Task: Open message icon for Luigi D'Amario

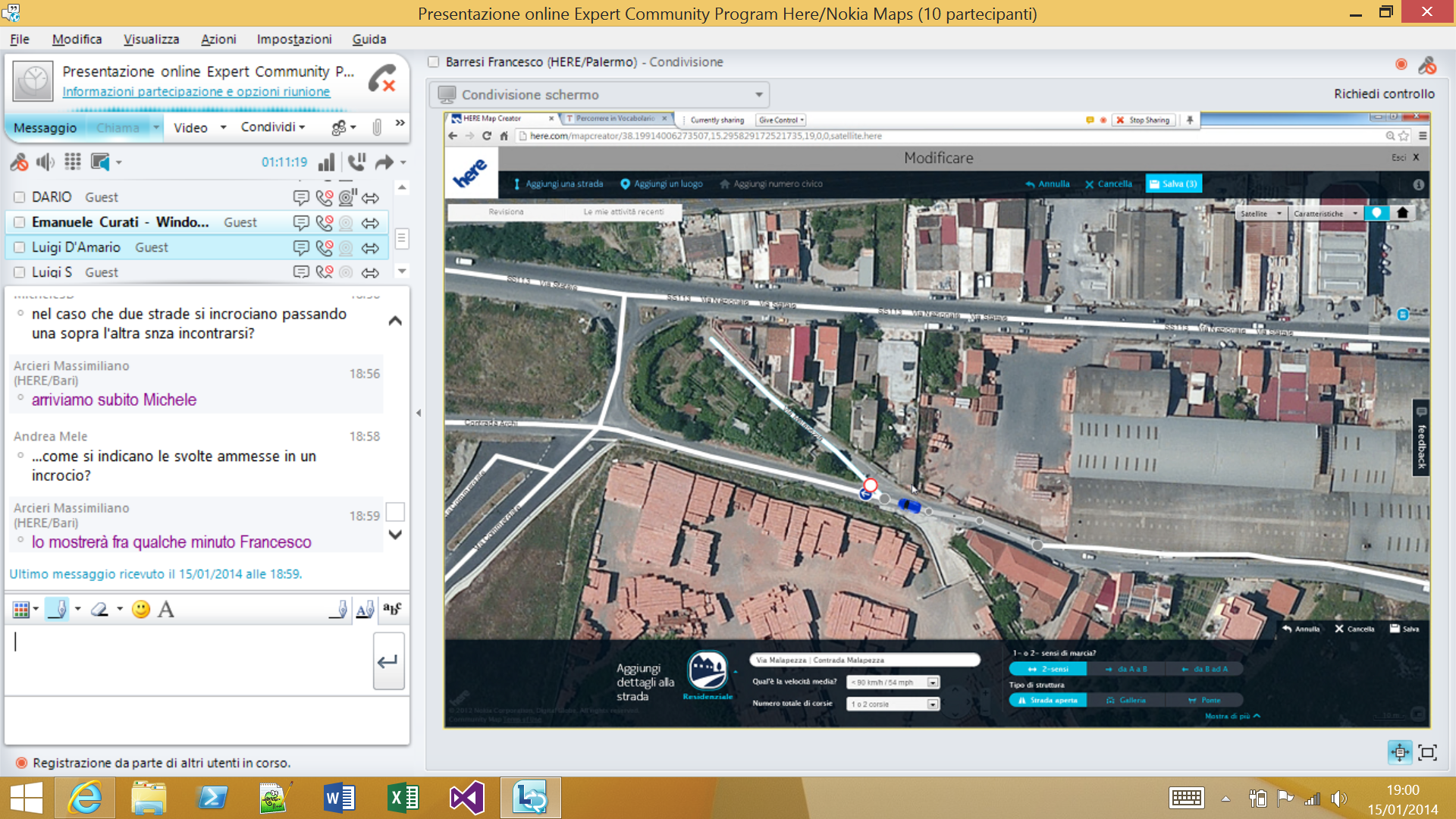Action: [x=301, y=248]
